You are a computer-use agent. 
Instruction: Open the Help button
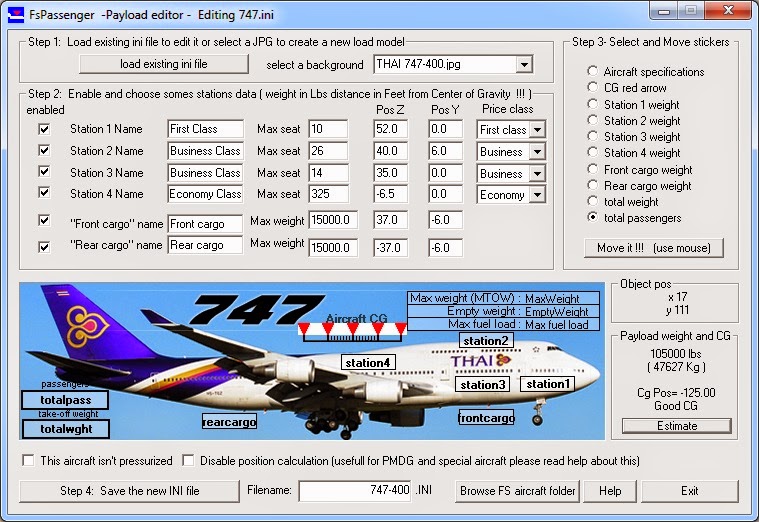[610, 491]
